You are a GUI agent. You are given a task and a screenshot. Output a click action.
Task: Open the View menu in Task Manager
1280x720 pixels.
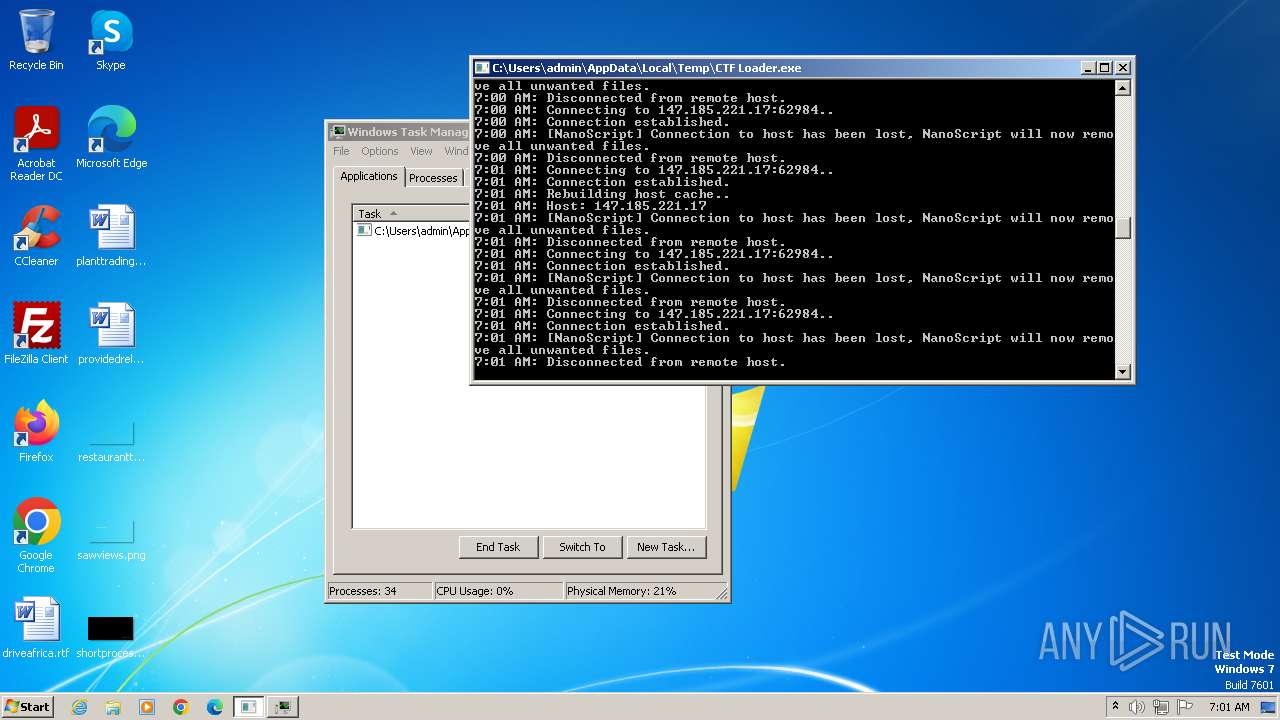[421, 151]
